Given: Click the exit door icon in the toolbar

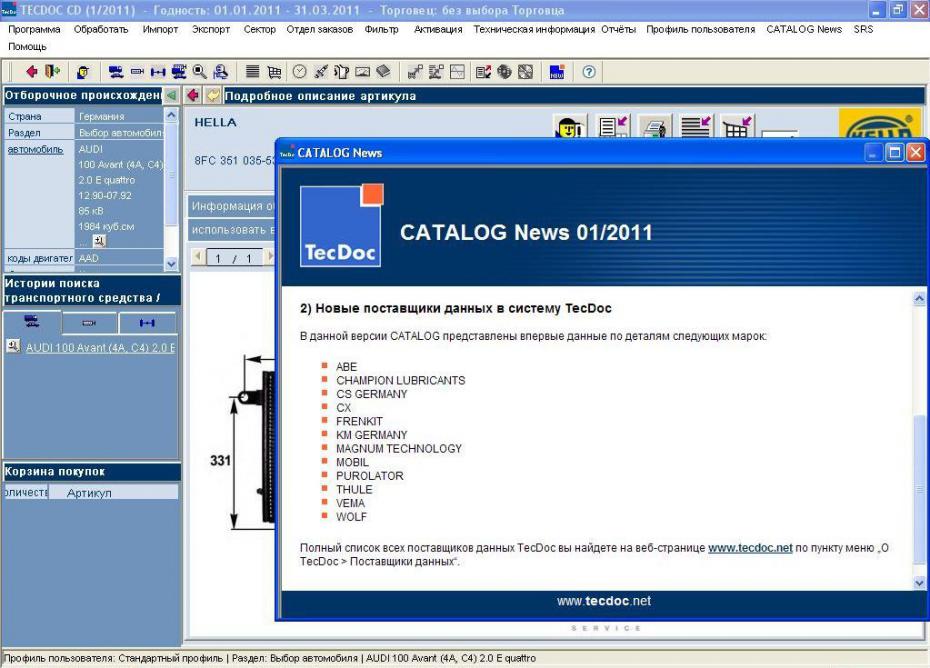Looking at the screenshot, I should (x=52, y=72).
